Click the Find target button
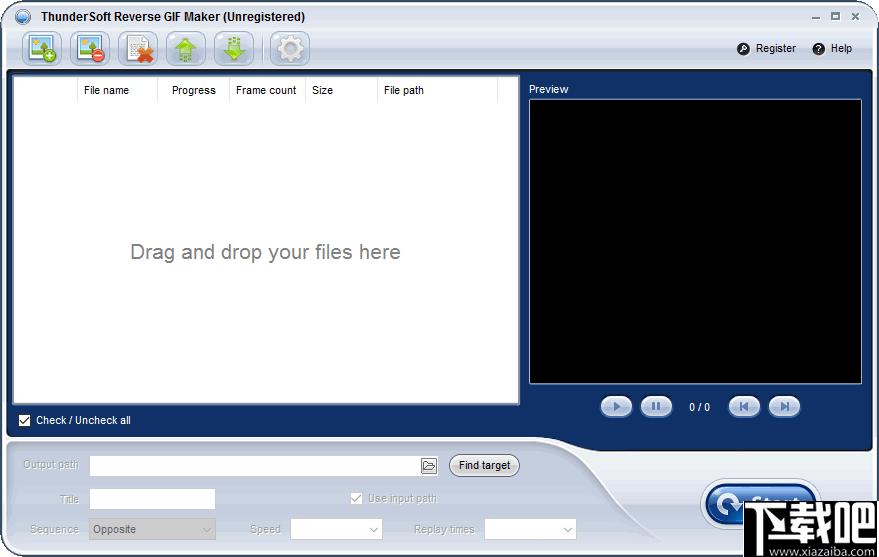Viewport: 879px width, 557px height. pos(484,466)
